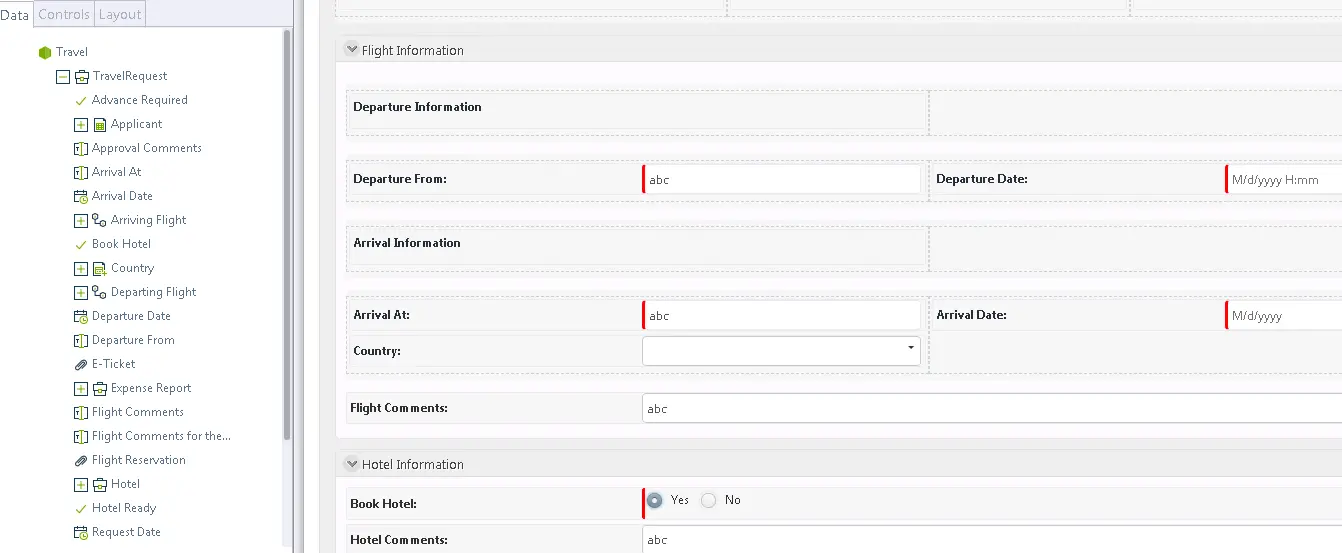Click the Request Date calendar icon
1342x553 pixels.
81,532
